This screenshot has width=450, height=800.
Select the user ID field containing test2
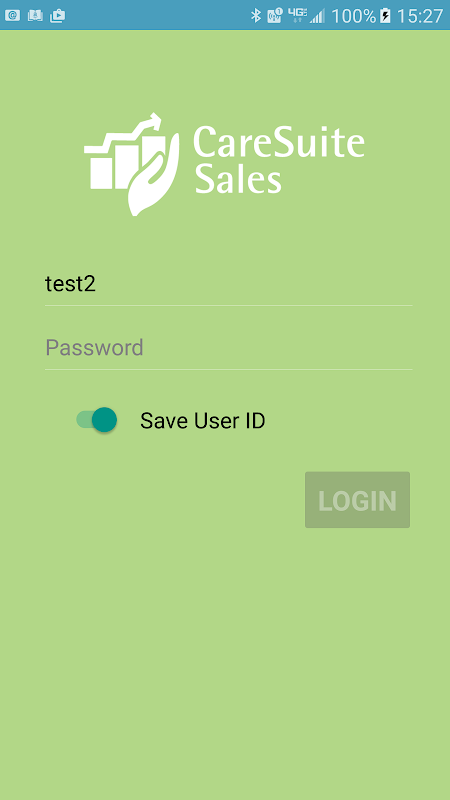(229, 284)
